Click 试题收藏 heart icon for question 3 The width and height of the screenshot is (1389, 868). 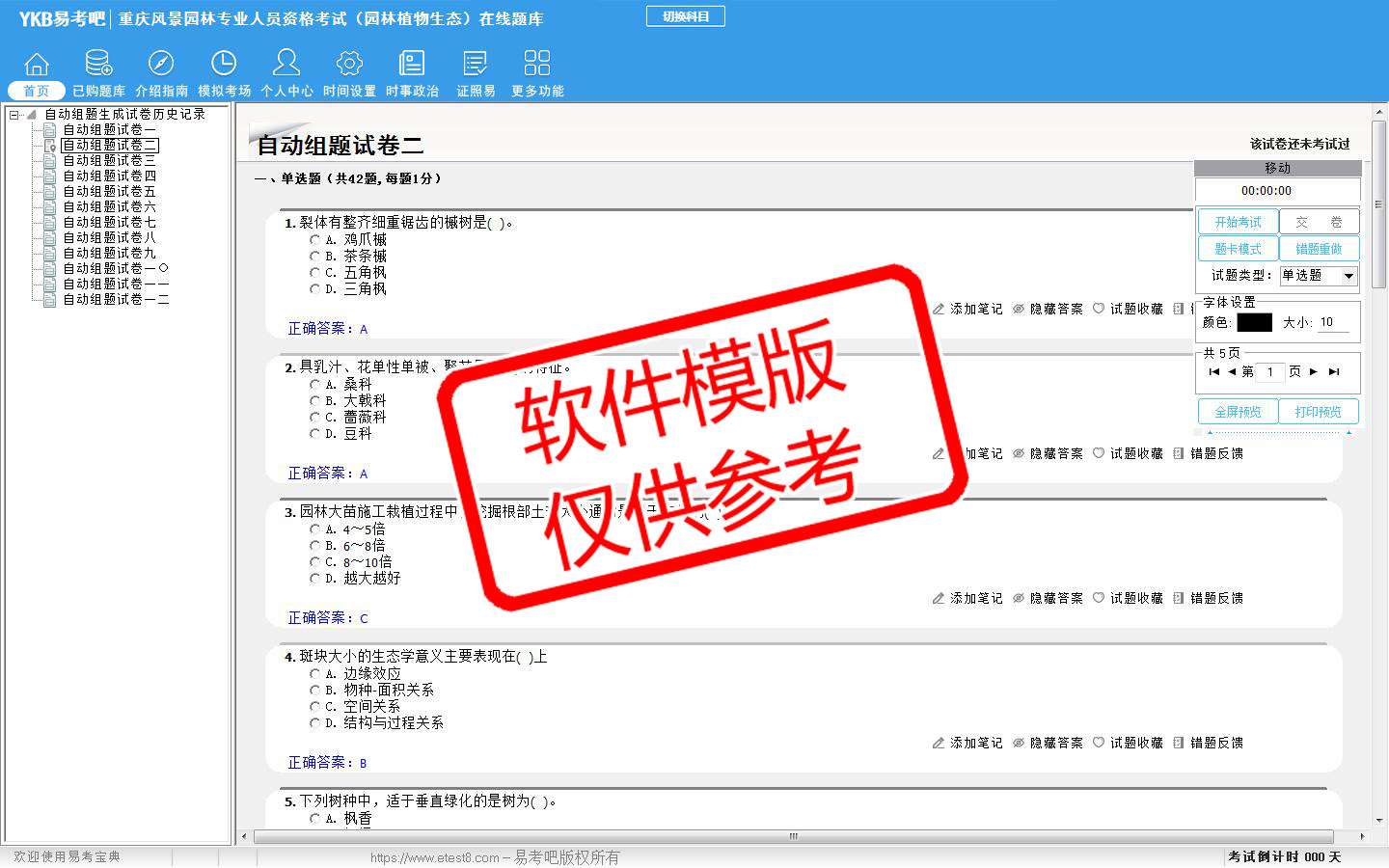1099,598
